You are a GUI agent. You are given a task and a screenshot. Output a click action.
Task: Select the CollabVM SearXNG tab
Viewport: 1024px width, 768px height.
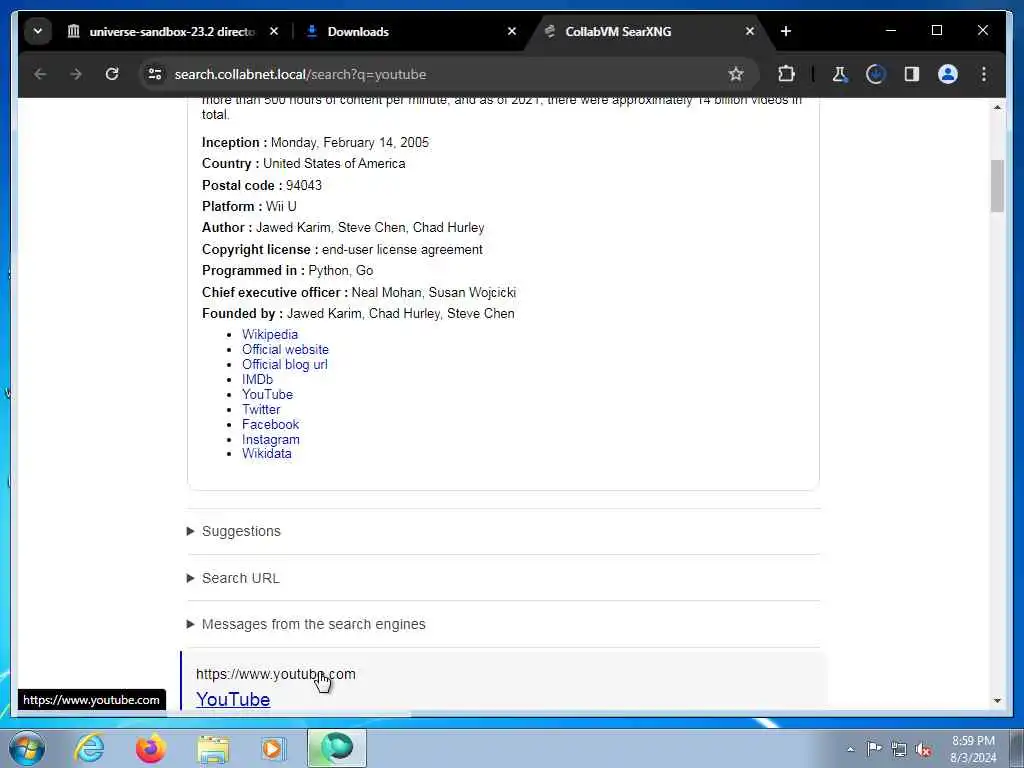pos(618,31)
